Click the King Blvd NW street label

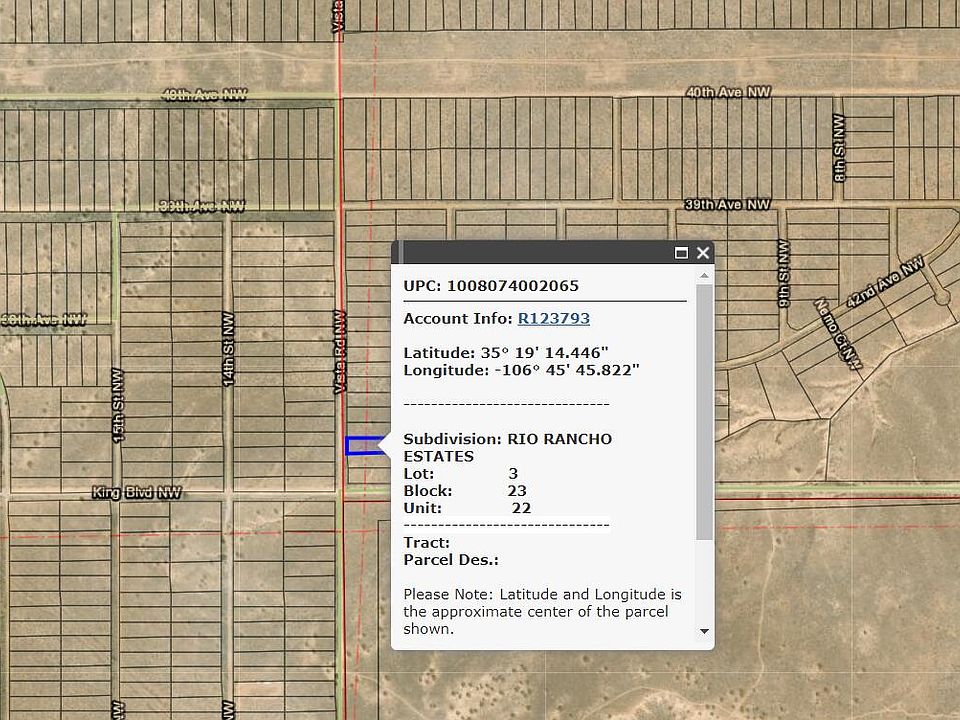(x=137, y=493)
